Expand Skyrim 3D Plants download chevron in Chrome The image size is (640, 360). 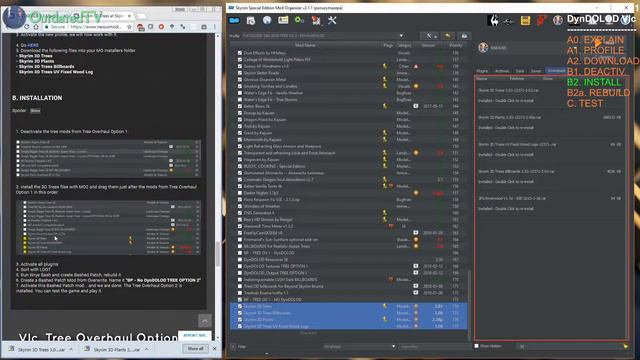(x=146, y=349)
